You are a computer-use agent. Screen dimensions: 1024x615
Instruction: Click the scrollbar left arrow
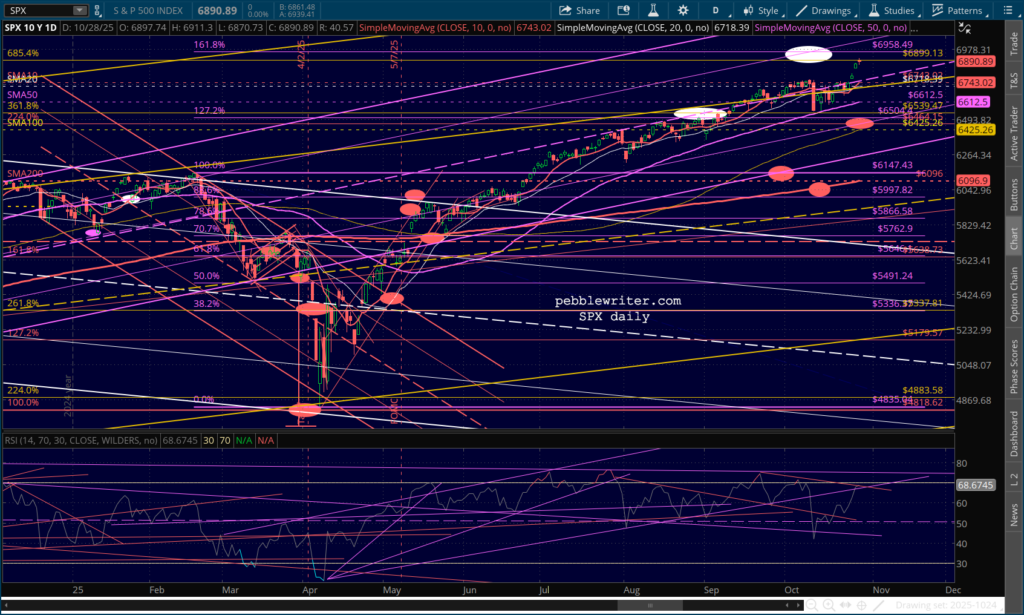(x=787, y=605)
